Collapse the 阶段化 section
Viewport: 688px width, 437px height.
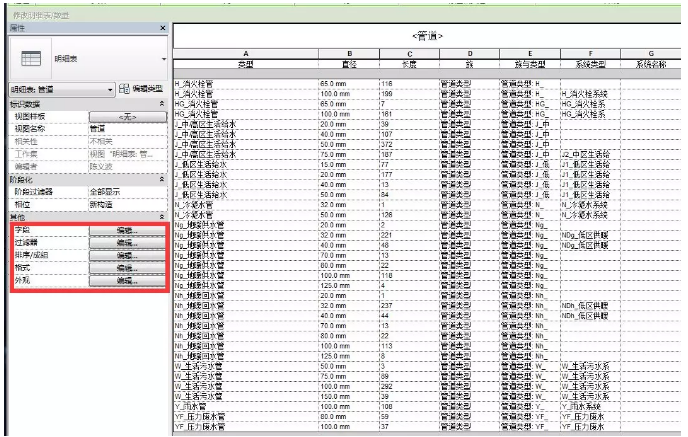coord(162,179)
